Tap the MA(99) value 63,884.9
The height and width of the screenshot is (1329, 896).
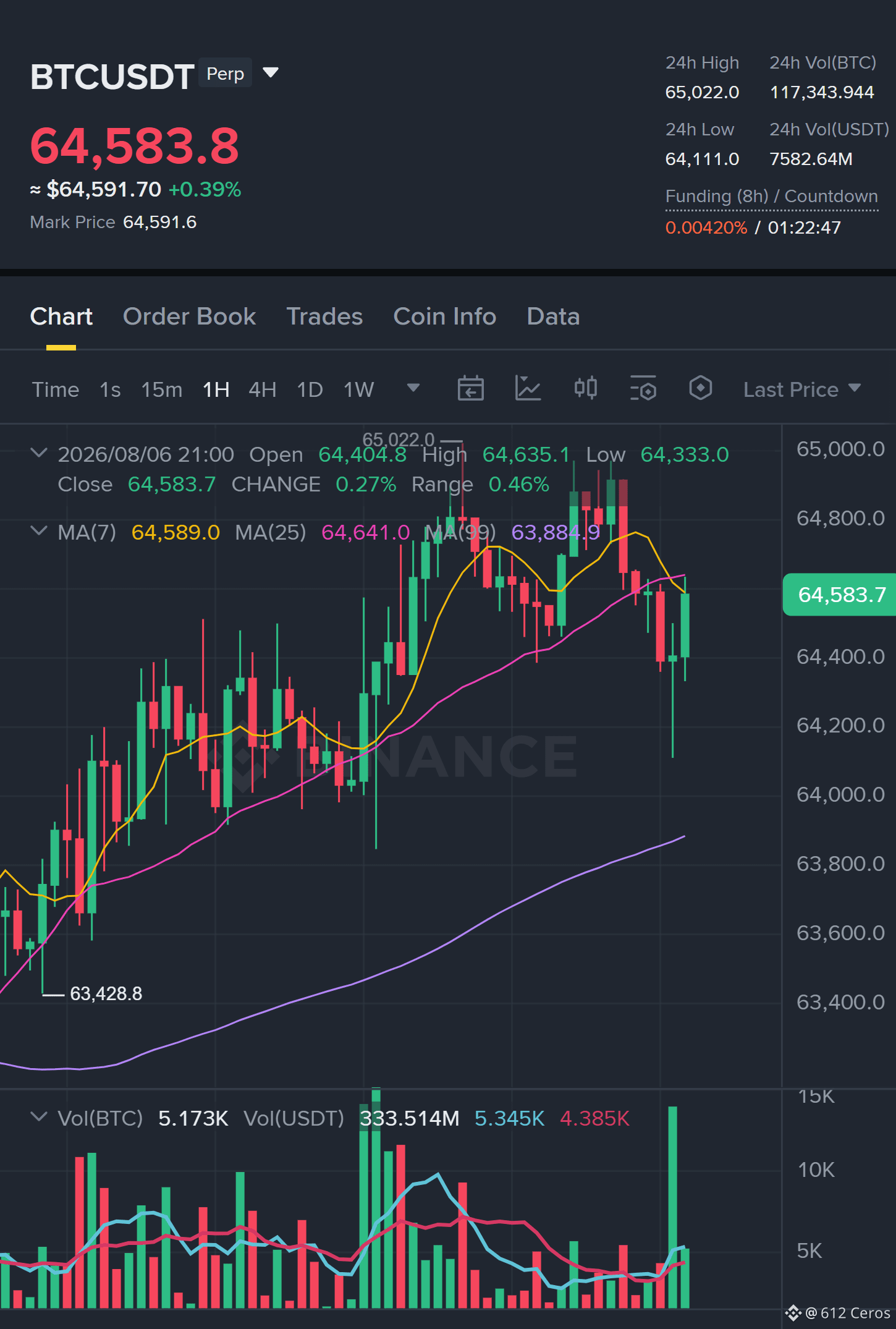(x=556, y=532)
